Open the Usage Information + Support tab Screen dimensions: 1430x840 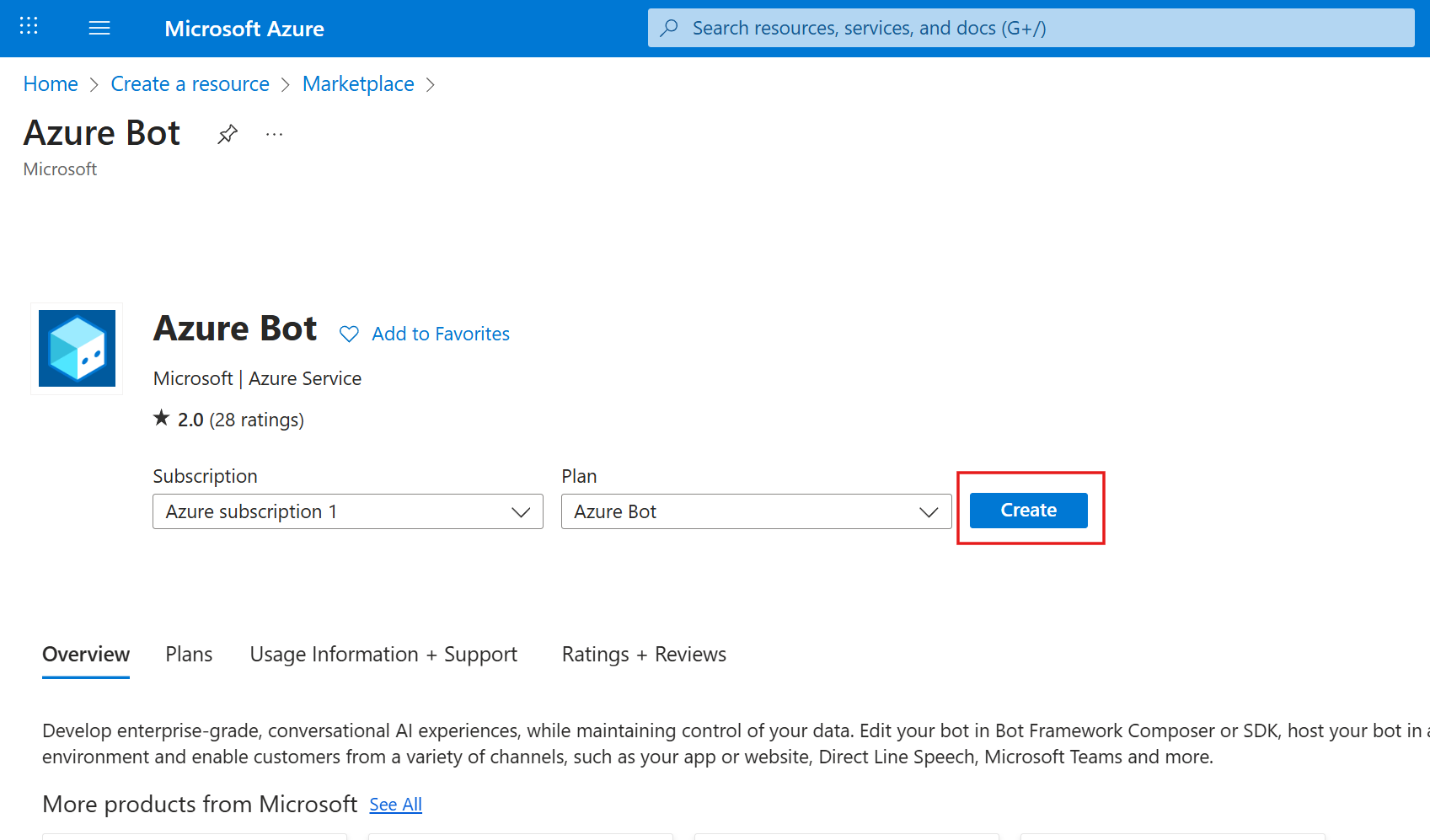[383, 654]
